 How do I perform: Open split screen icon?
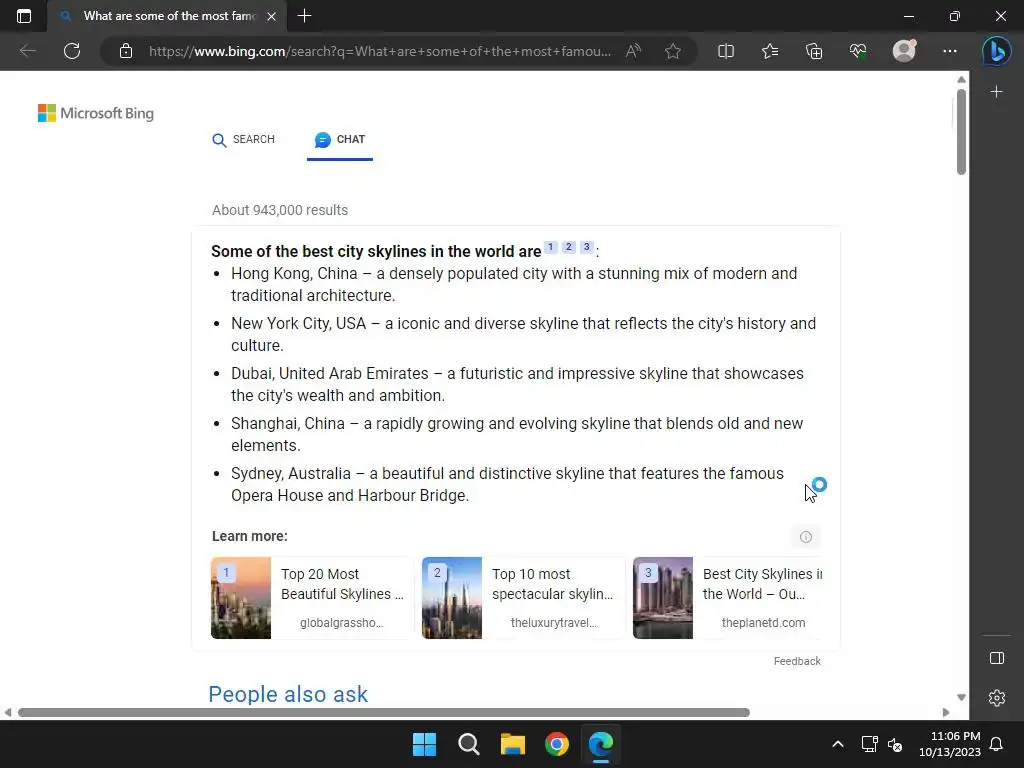pyautogui.click(x=726, y=51)
